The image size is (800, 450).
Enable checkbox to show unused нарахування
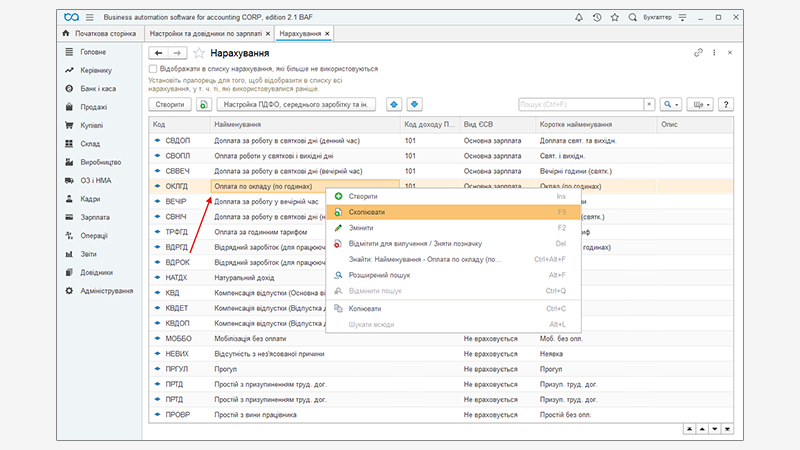point(153,69)
